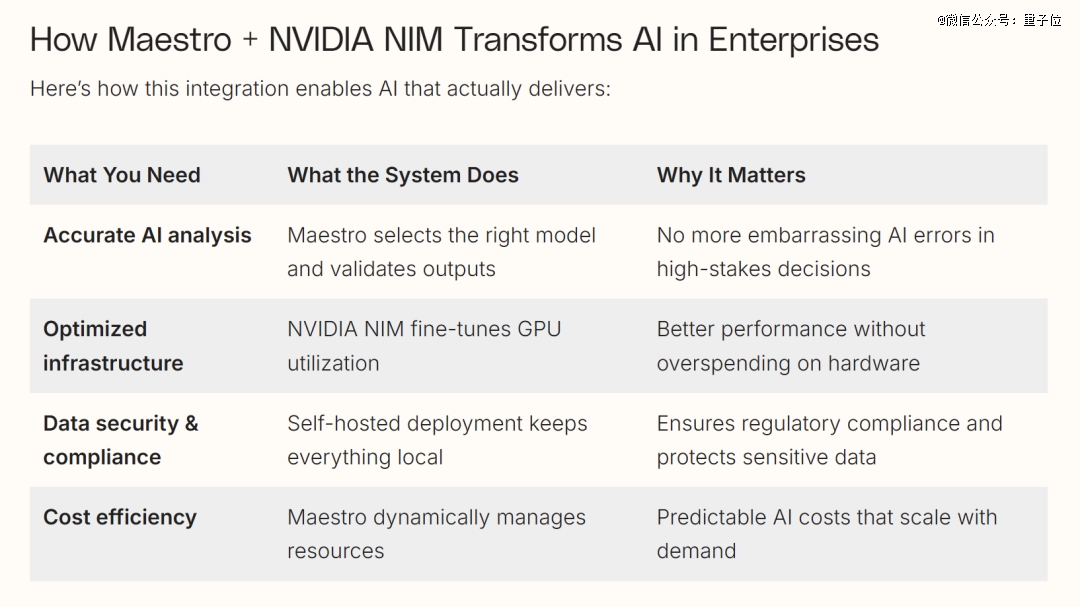Image resolution: width=1080 pixels, height=607 pixels.
Task: Select the 'What You Need' column header
Action: tap(122, 175)
